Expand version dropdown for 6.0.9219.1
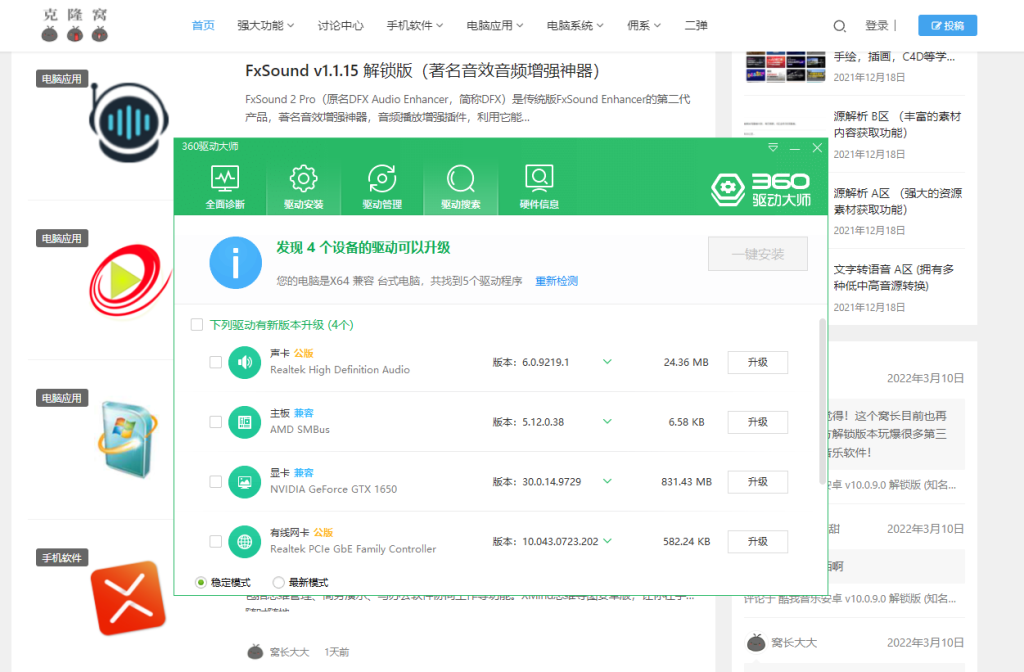The height and width of the screenshot is (672, 1024). pyautogui.click(x=607, y=362)
